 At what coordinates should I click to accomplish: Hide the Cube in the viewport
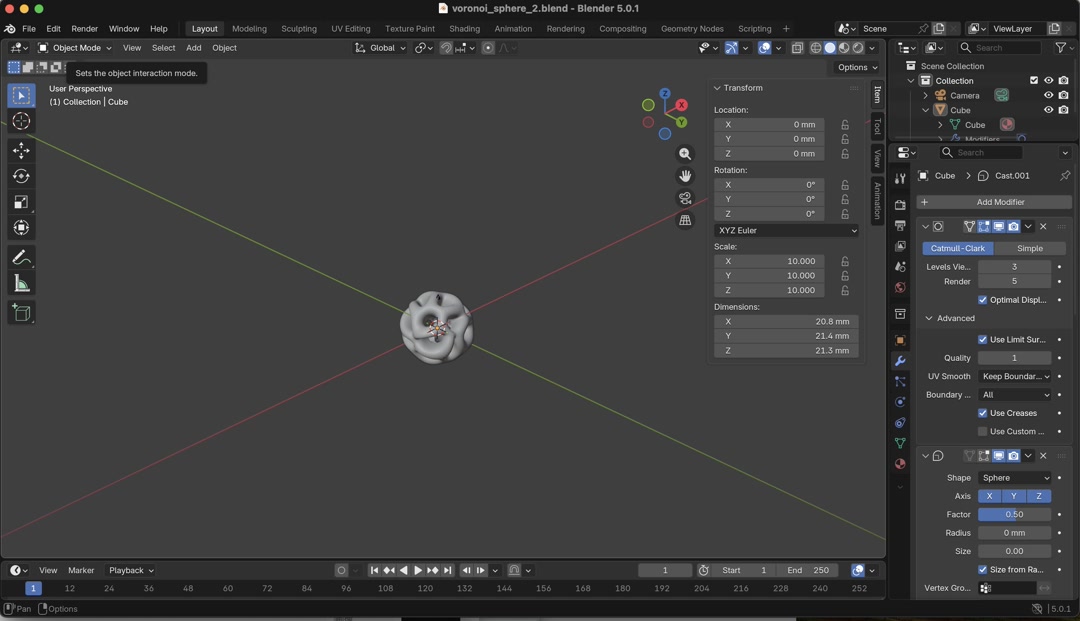(1048, 109)
